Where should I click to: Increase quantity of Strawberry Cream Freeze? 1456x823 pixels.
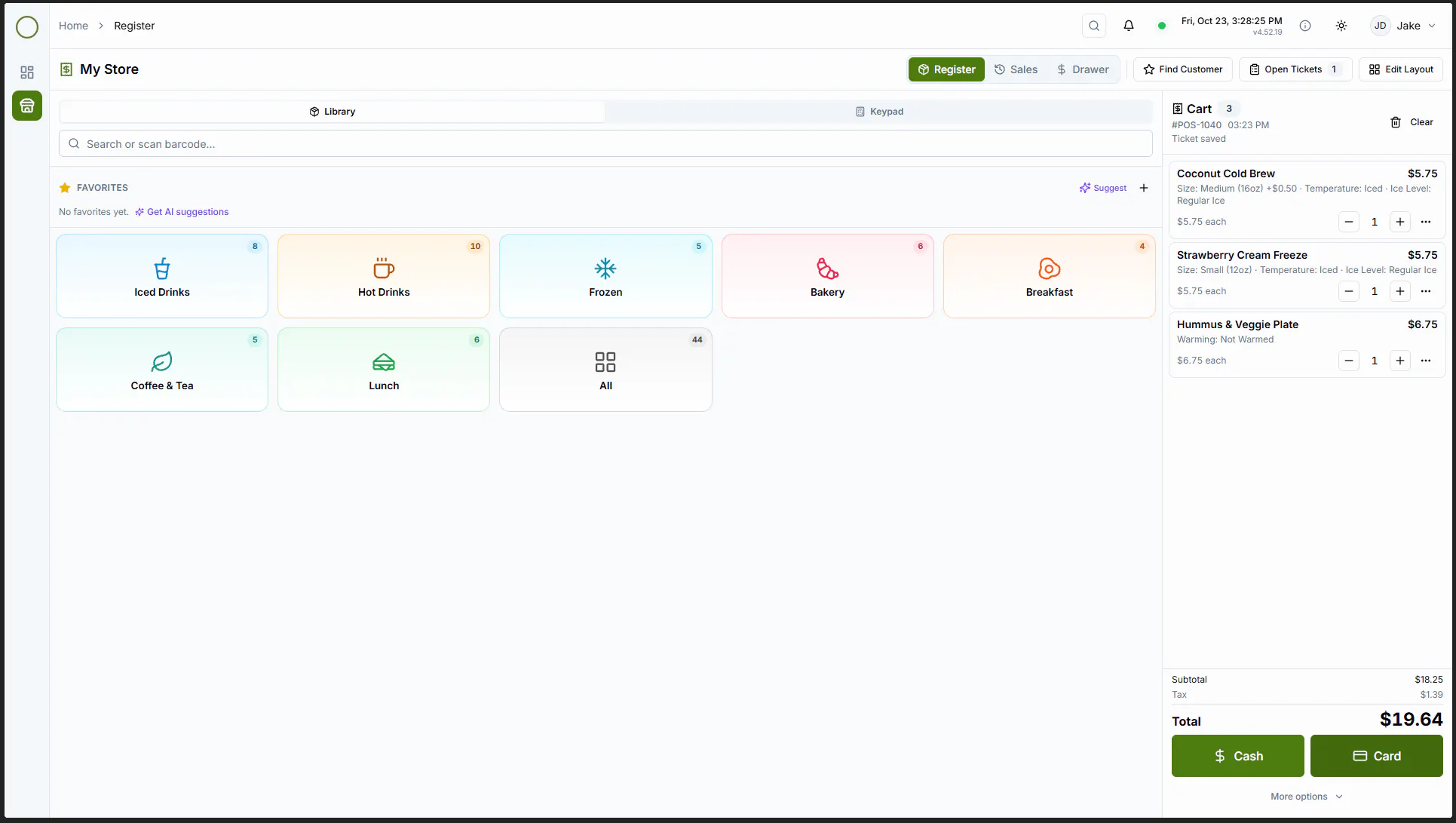[1399, 291]
